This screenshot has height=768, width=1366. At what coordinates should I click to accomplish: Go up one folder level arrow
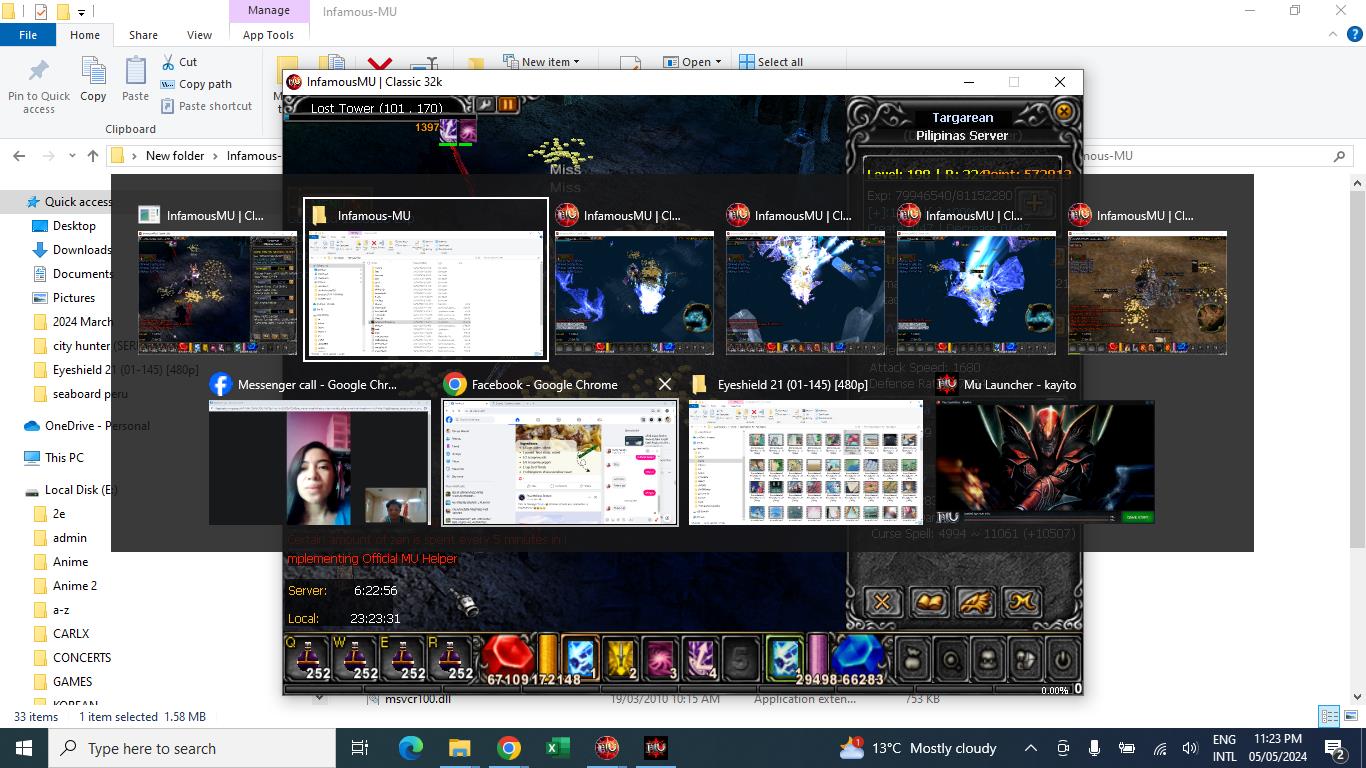coord(93,156)
